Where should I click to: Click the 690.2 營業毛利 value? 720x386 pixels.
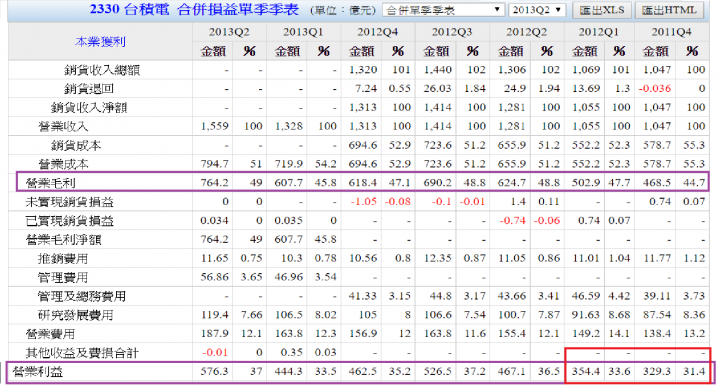[438, 183]
